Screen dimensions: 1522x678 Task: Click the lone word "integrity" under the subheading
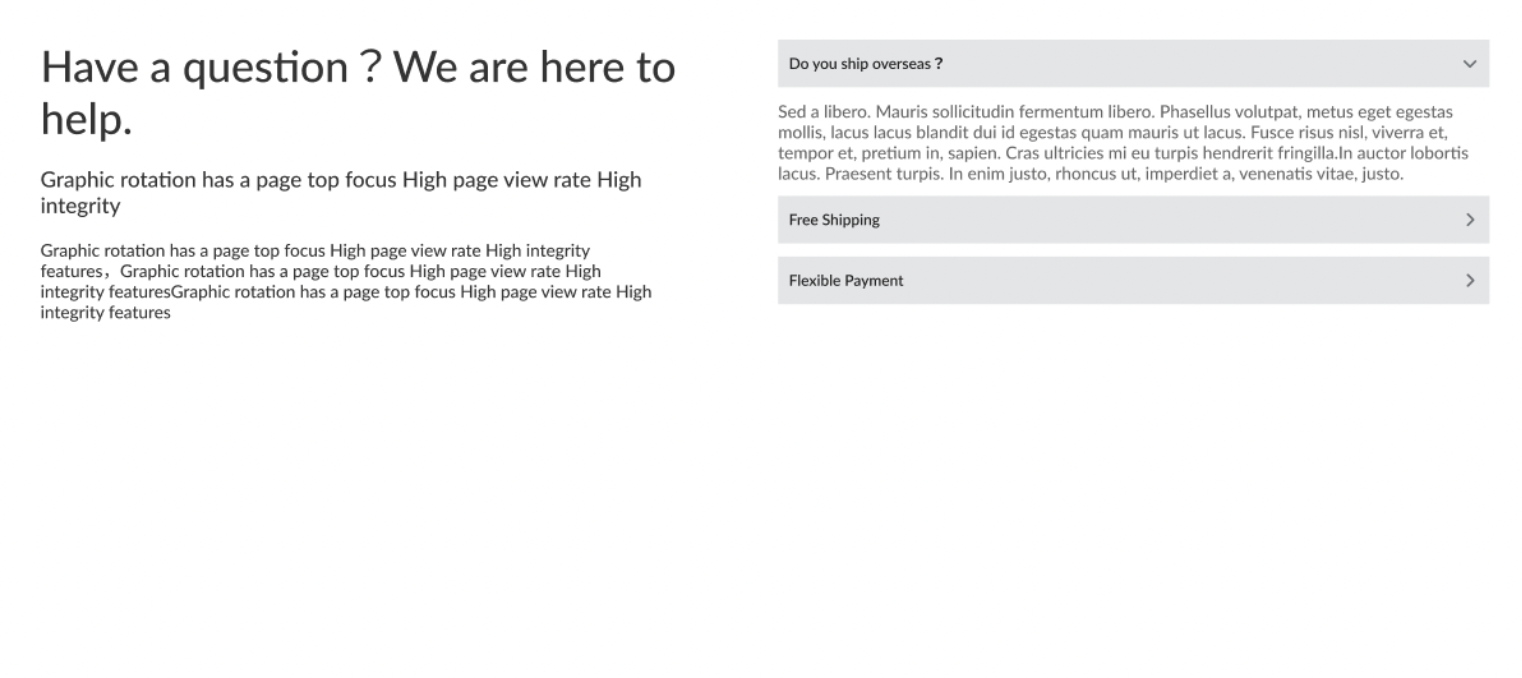click(x=80, y=207)
